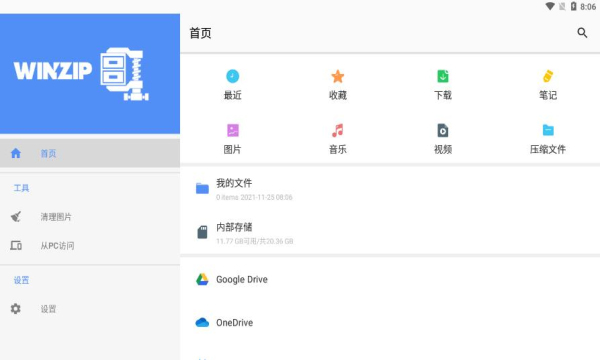Click the 压缩文件 label

[548, 149]
